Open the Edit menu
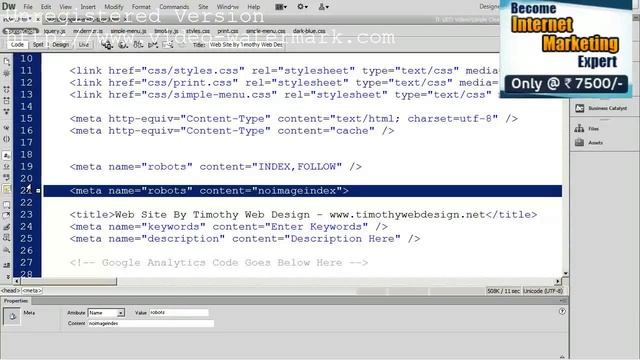640x360 pixels. click(x=46, y=7)
